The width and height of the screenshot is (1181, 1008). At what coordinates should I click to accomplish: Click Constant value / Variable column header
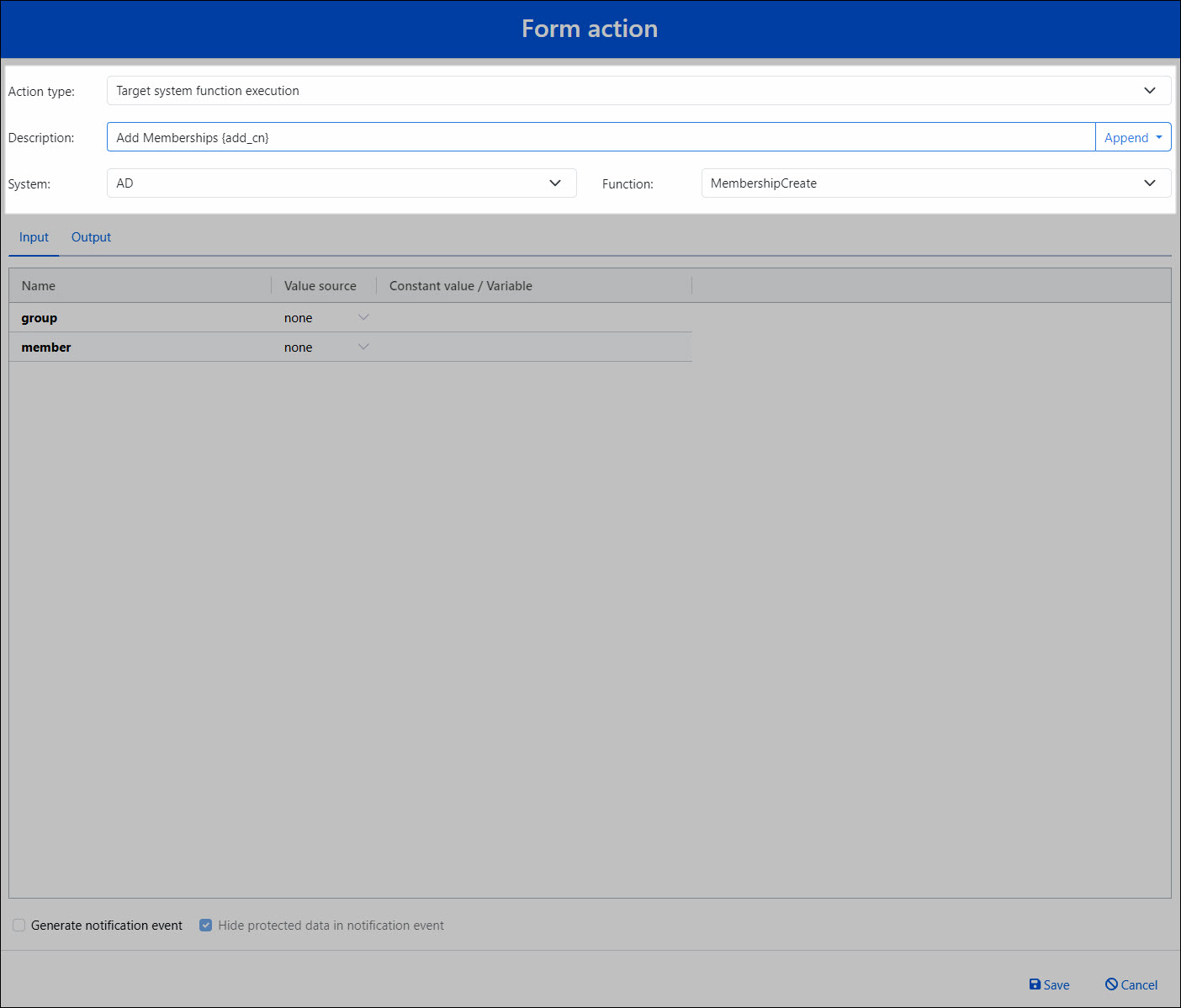(x=460, y=286)
